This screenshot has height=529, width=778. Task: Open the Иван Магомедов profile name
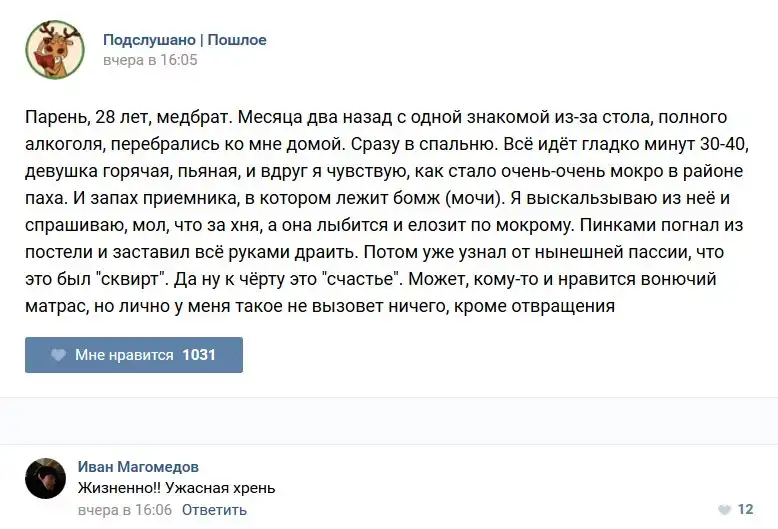coord(138,467)
